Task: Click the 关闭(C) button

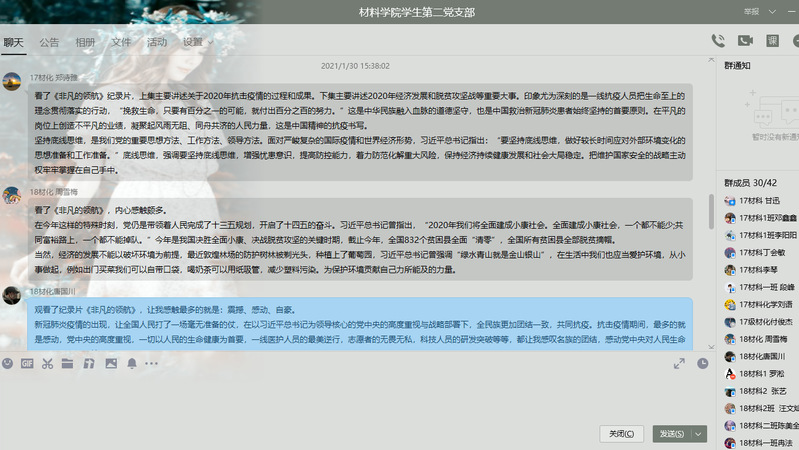Action: [622, 433]
